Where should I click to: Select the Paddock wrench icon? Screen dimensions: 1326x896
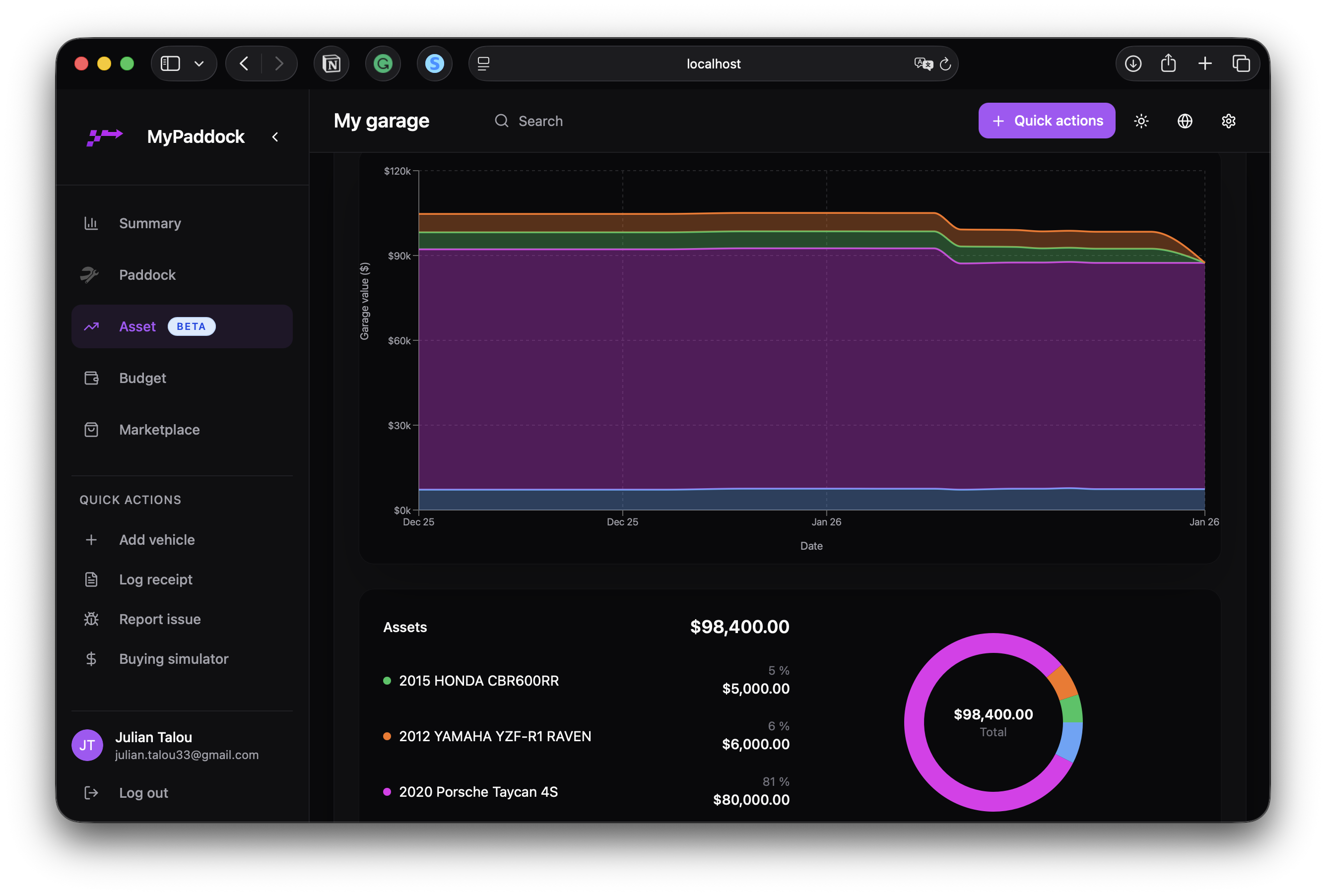(91, 274)
